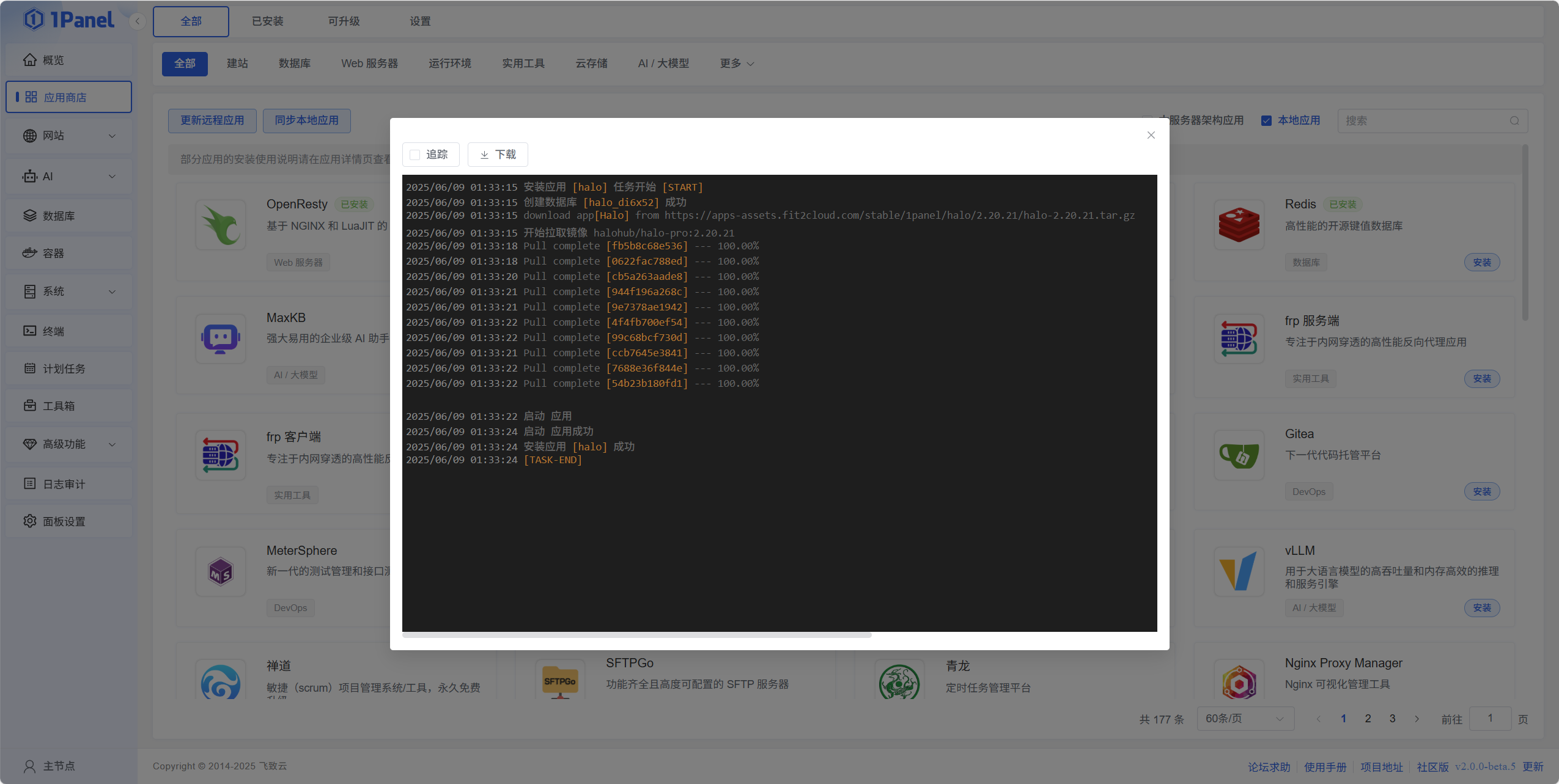Click the 更新远程应用 button
Viewport: 1559px width, 784px height.
(x=212, y=120)
